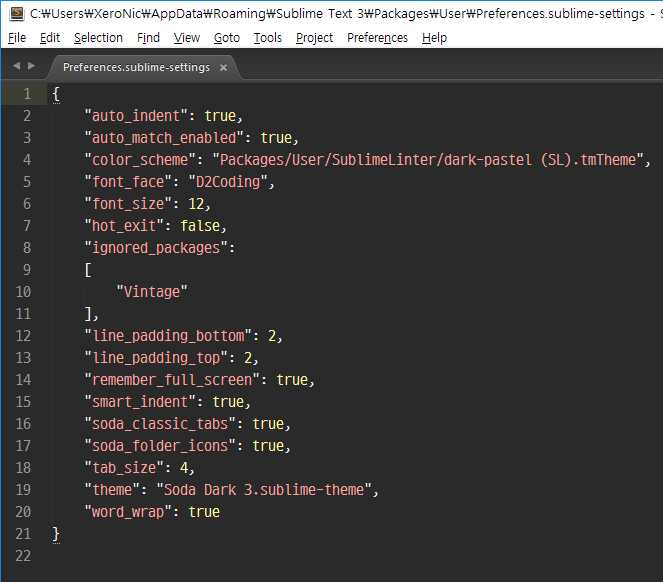Click the "color_scheme" key
663x582 pixels.
click(140, 160)
